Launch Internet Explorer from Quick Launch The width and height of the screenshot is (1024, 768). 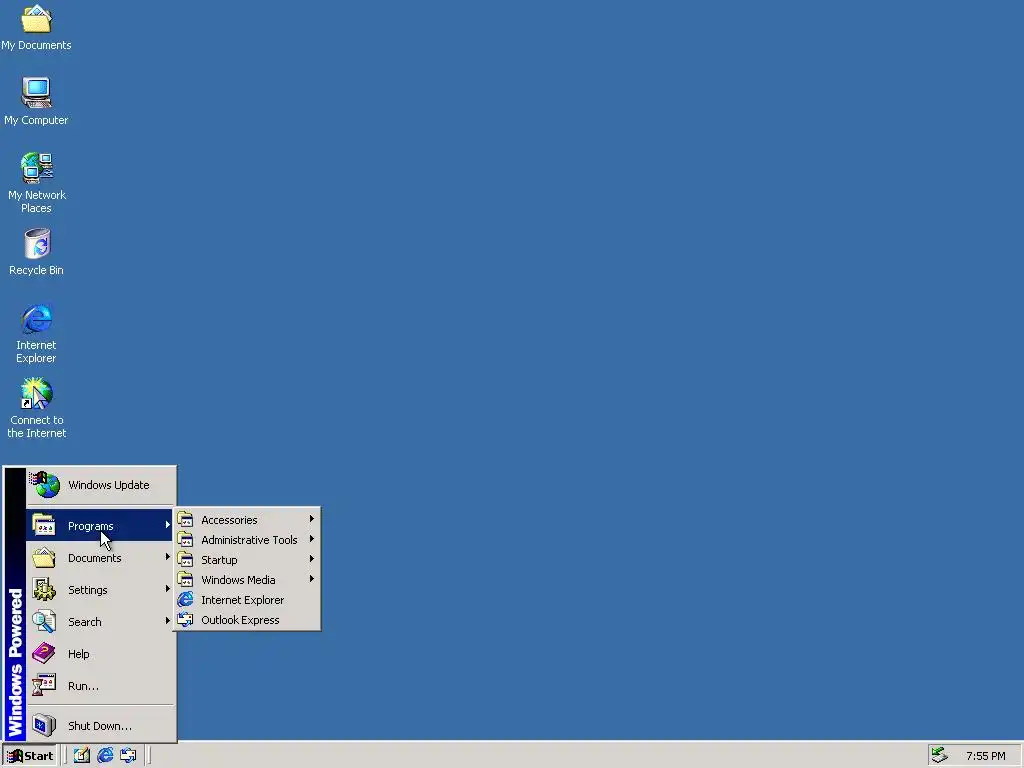coord(105,756)
